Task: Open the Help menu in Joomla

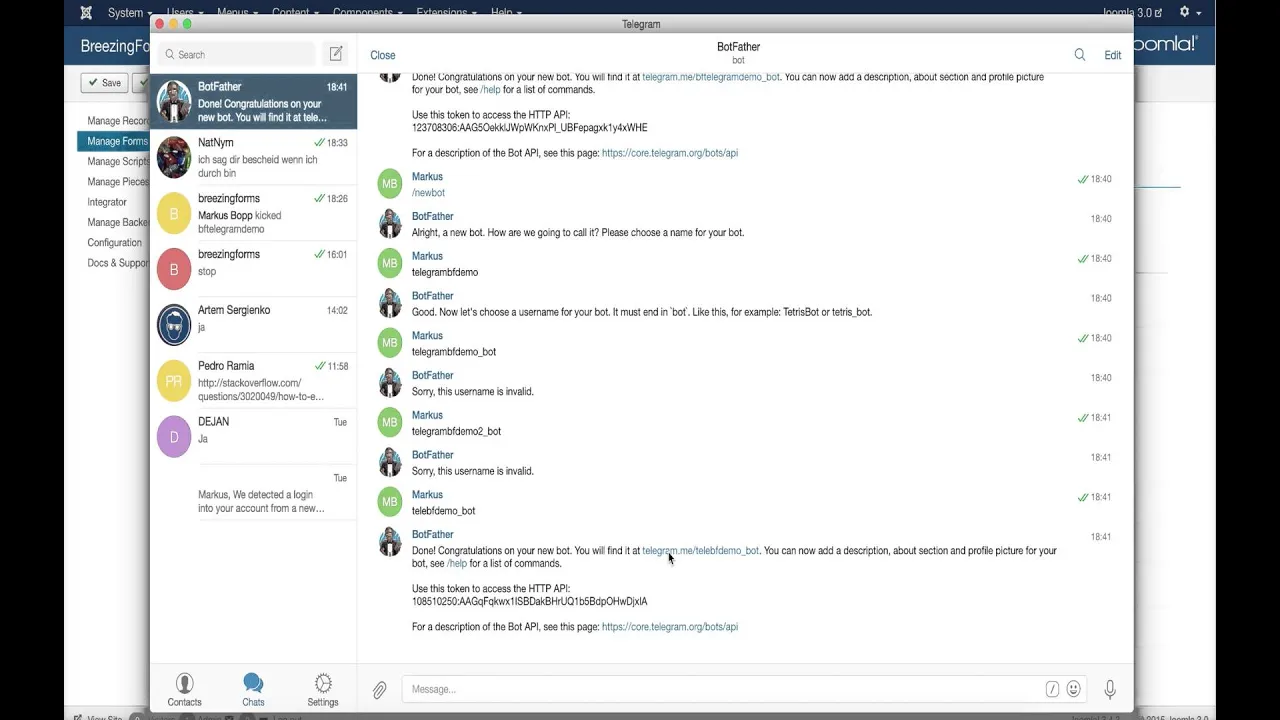Action: (x=506, y=12)
